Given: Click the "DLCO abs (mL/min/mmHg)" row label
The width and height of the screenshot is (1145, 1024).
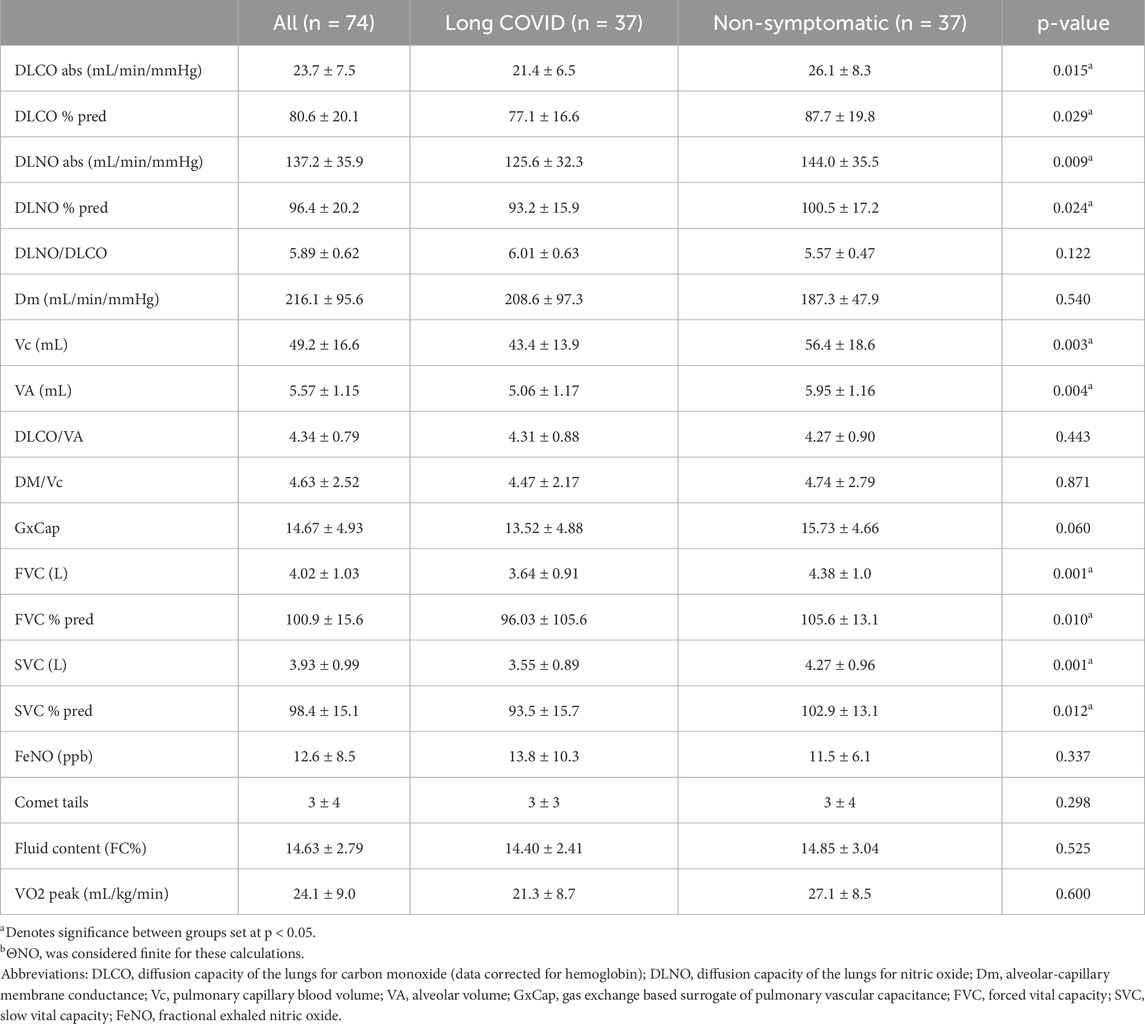Looking at the screenshot, I should 108,70.
